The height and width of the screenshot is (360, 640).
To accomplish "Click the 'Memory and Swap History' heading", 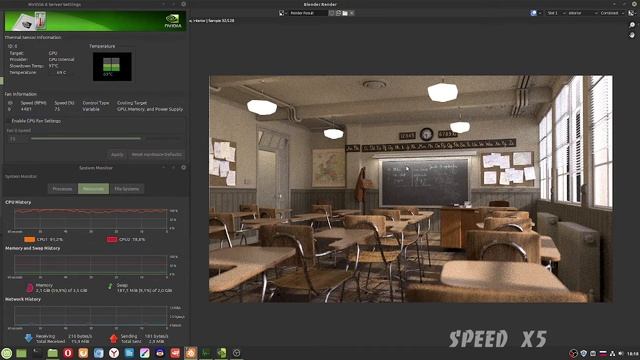I will (x=33, y=248).
